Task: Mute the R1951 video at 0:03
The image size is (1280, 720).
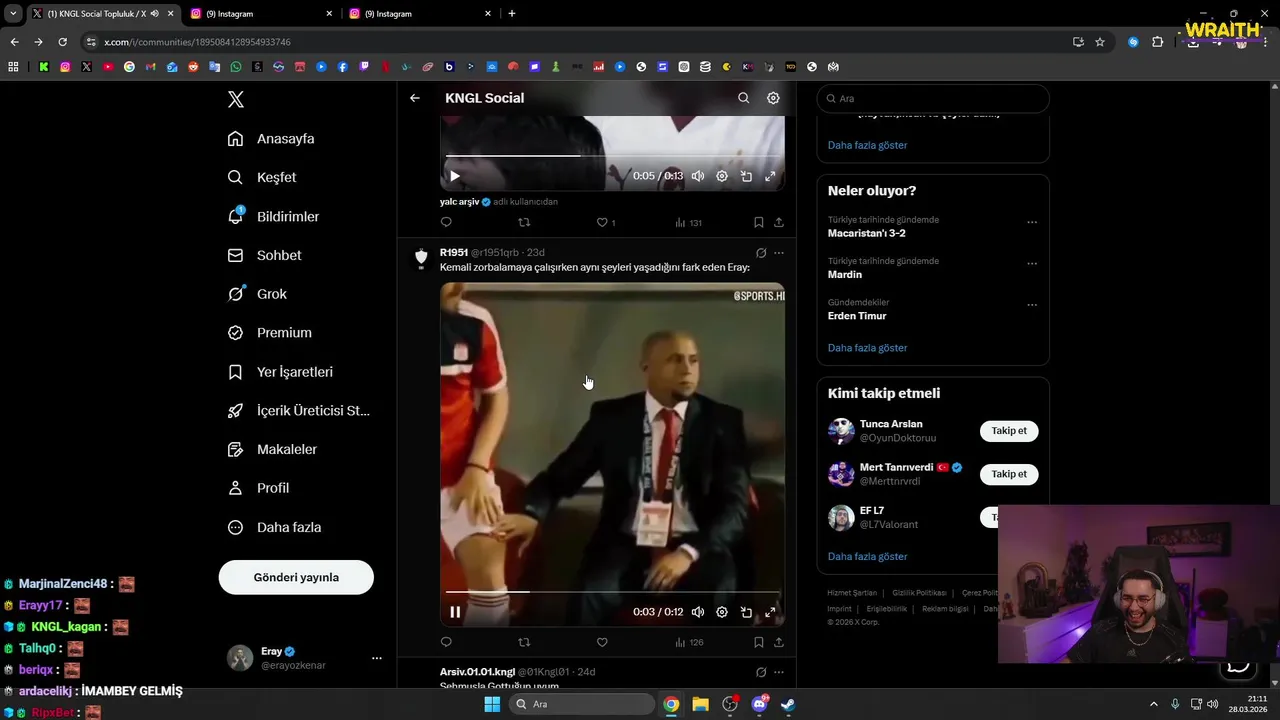Action: click(x=698, y=612)
